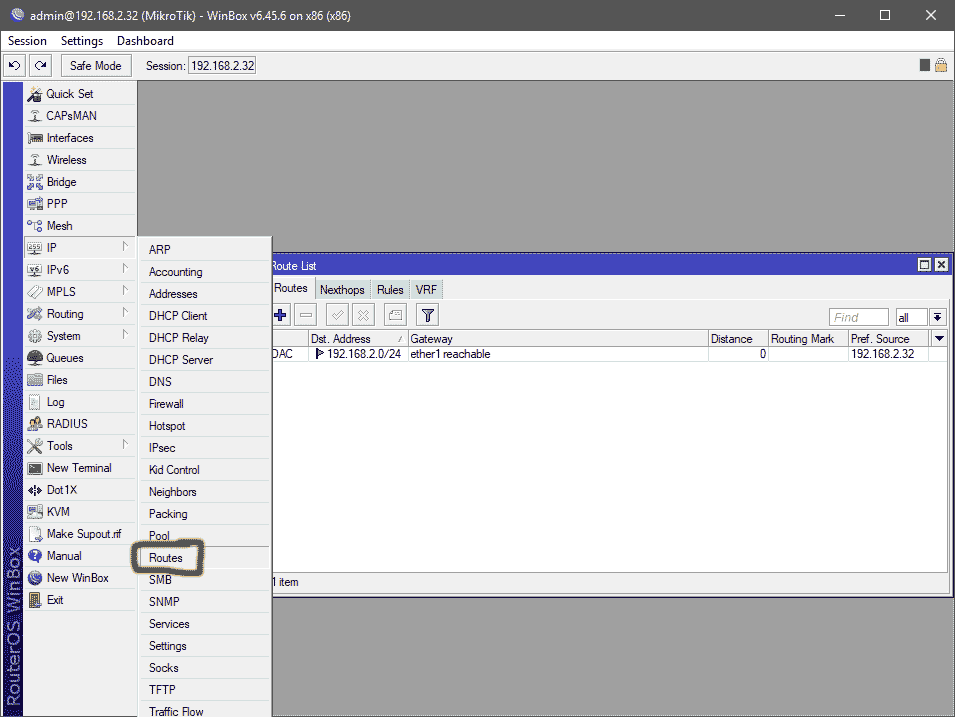Open the Wireless panel

[62, 159]
